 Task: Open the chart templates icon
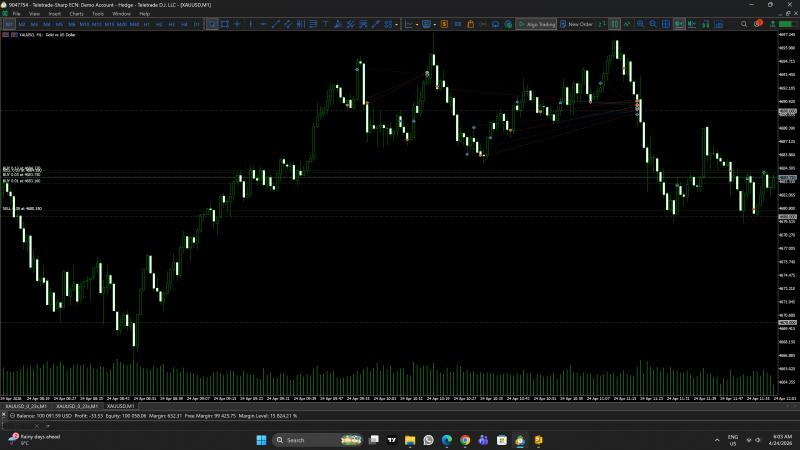point(427,24)
